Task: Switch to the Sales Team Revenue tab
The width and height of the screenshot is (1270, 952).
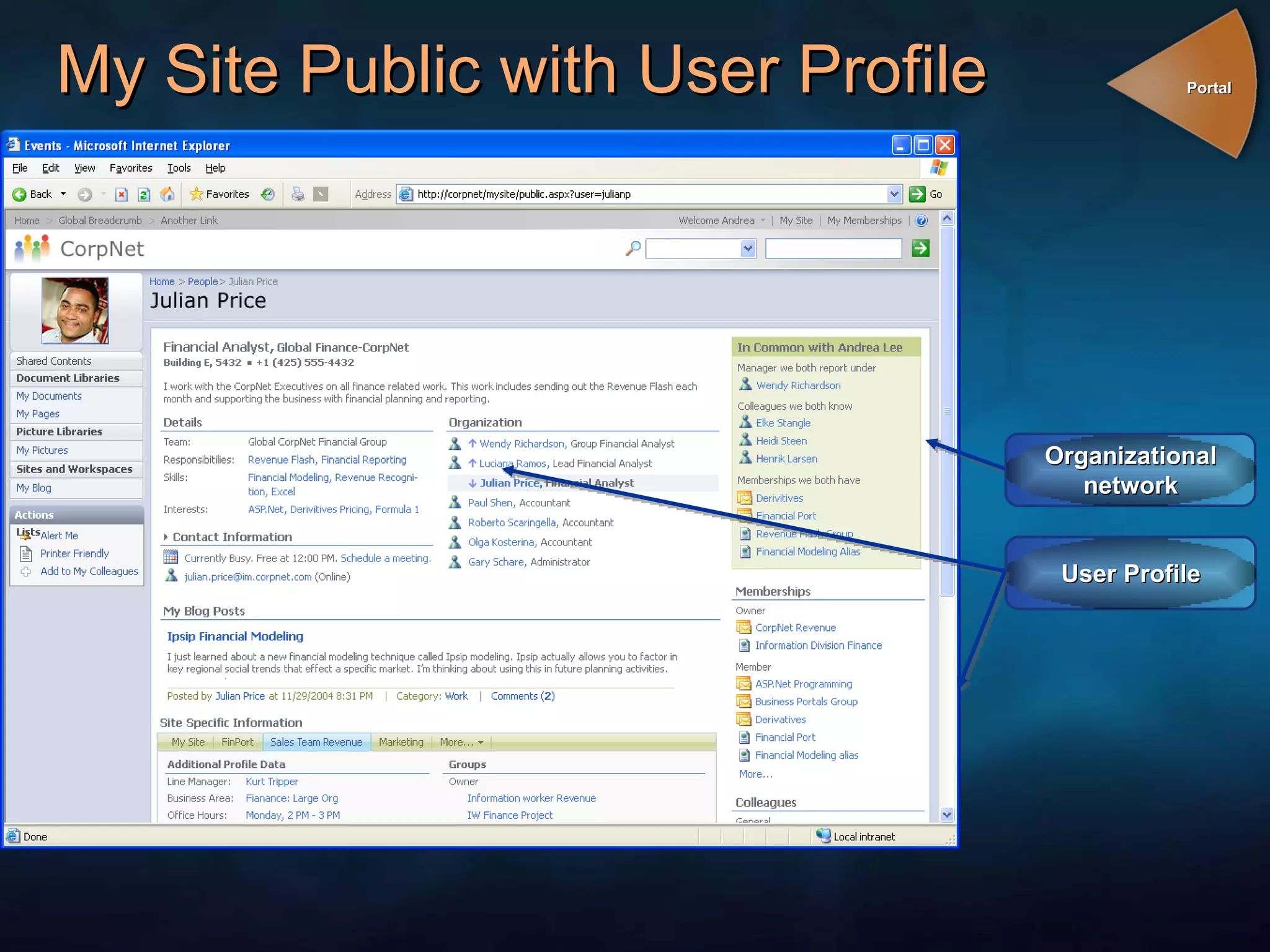Action: point(316,742)
